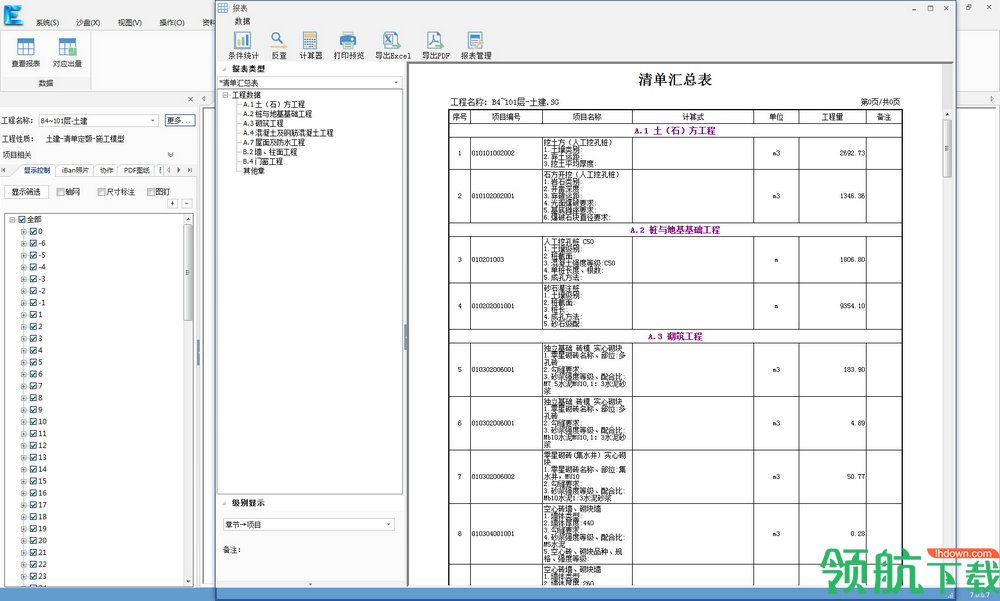Switch to the 协作 tab

coord(106,170)
